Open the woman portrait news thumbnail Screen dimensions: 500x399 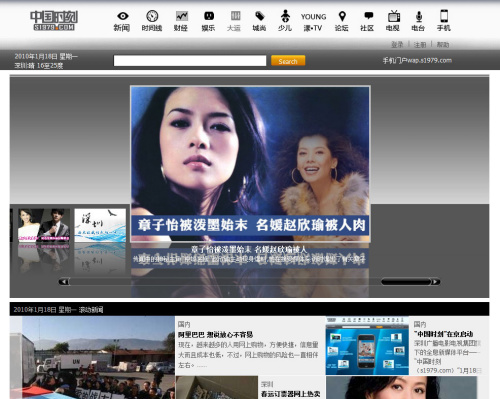pyautogui.click(x=401, y=387)
